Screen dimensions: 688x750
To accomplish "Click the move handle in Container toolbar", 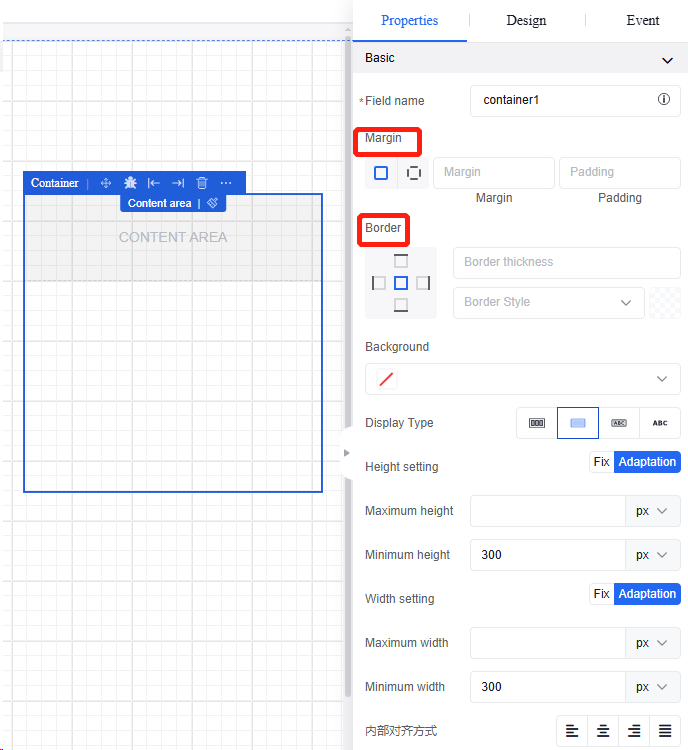I will (x=106, y=183).
